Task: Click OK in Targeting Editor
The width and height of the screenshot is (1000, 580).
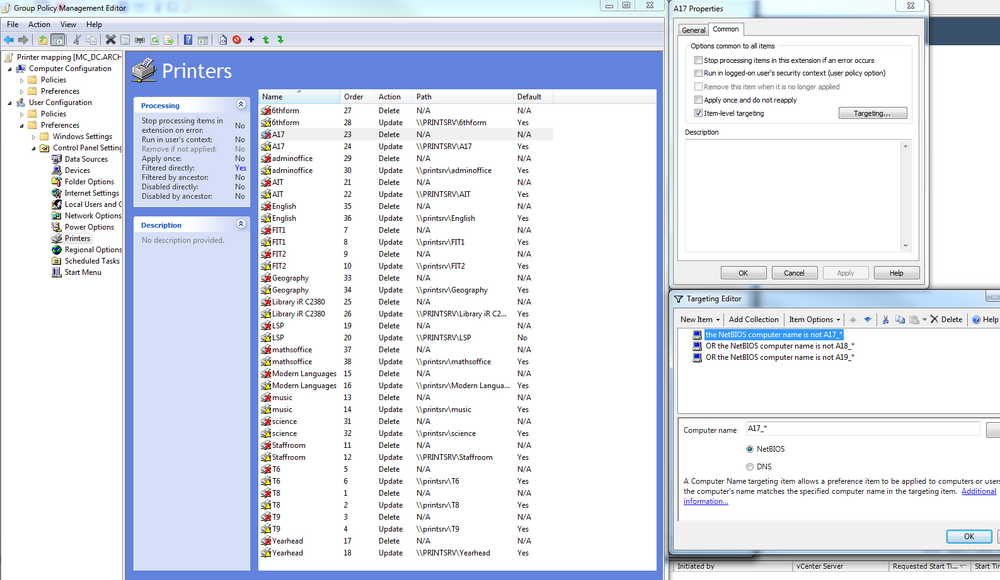Action: point(969,536)
